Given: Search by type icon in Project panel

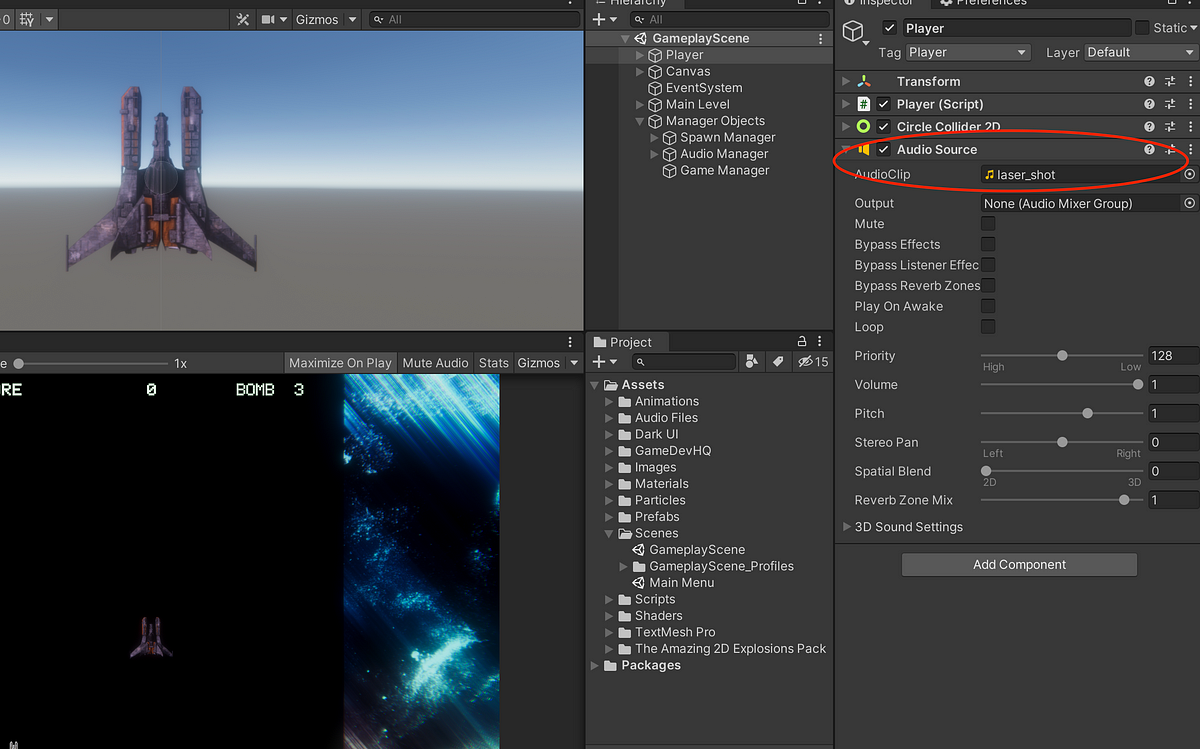Looking at the screenshot, I should click(x=752, y=362).
